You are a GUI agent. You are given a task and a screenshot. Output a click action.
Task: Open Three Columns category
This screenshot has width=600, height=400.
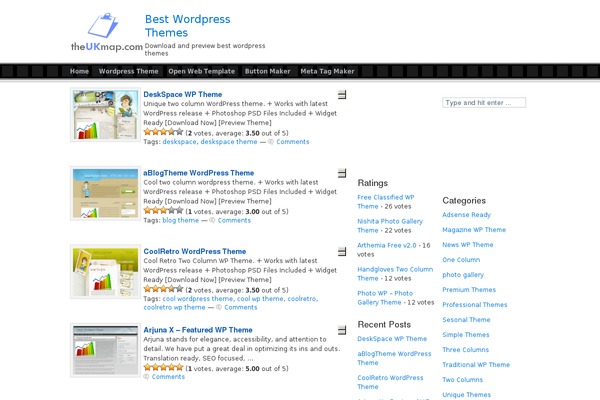tap(466, 349)
